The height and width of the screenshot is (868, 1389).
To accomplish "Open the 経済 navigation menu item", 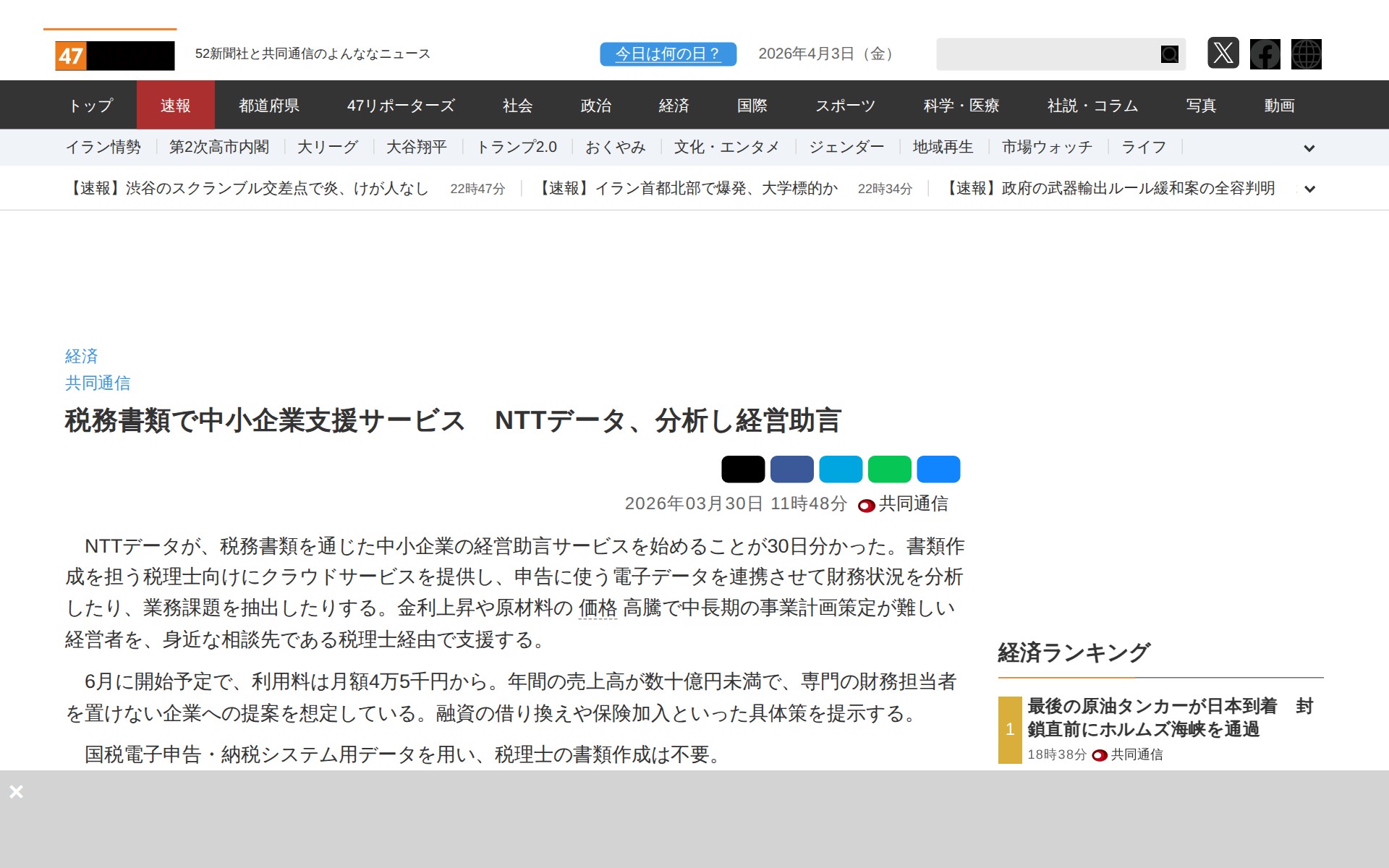I will pos(674,106).
